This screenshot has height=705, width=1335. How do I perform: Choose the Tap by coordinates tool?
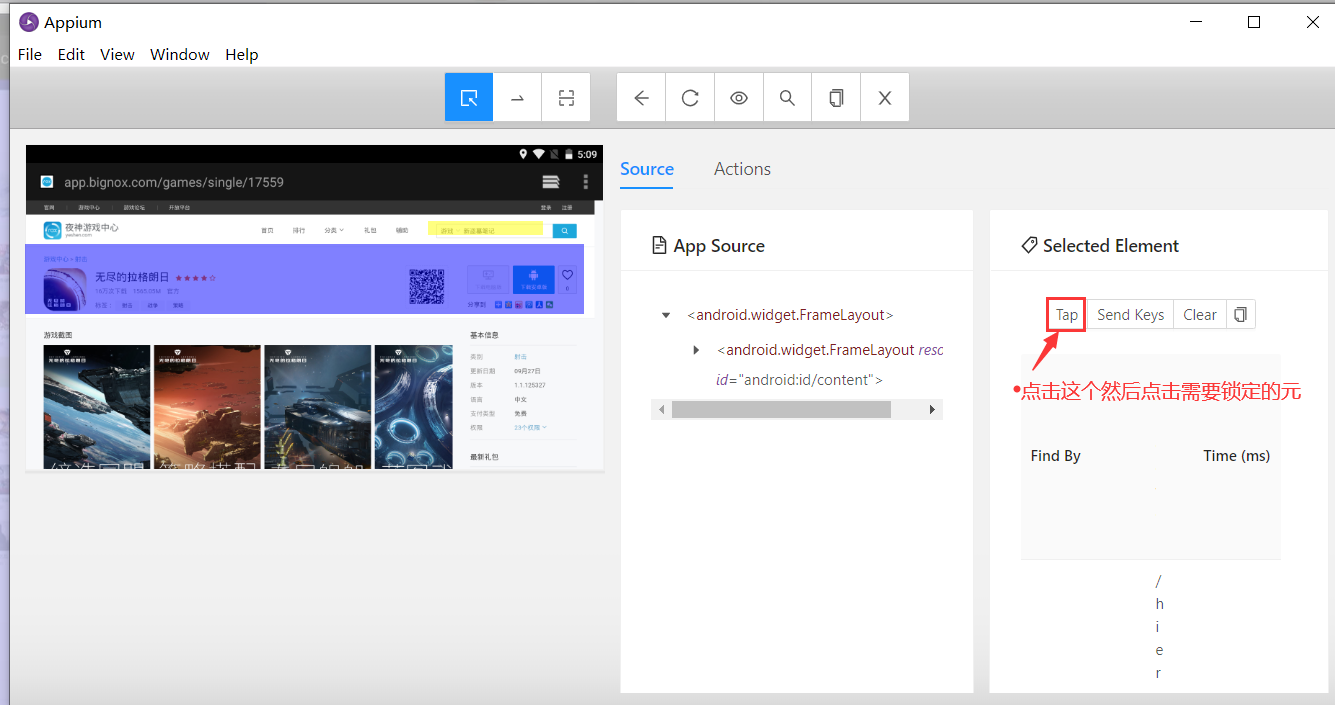click(x=566, y=97)
